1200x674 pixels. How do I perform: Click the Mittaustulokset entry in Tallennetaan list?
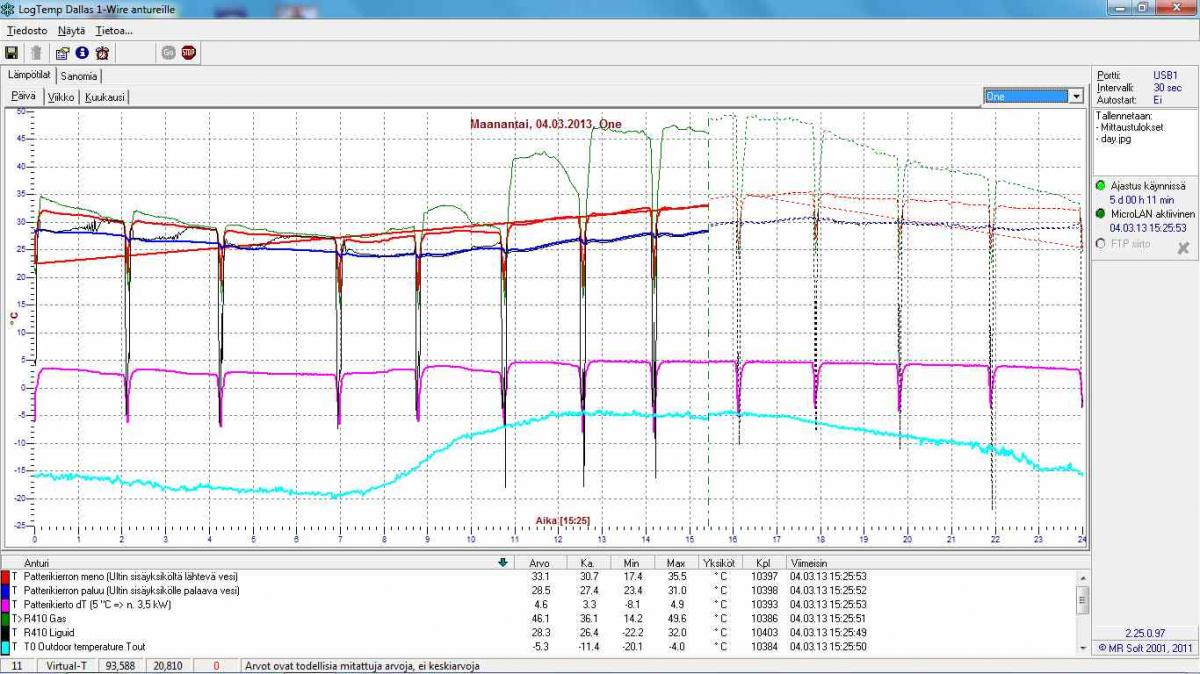point(1131,127)
